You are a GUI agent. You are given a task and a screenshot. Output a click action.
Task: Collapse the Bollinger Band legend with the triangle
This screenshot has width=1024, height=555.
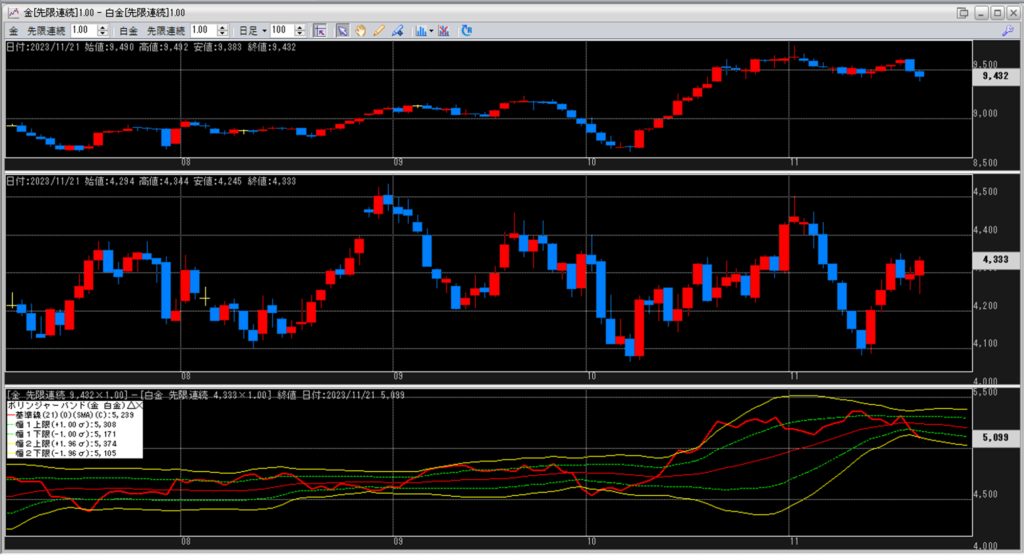click(129, 405)
